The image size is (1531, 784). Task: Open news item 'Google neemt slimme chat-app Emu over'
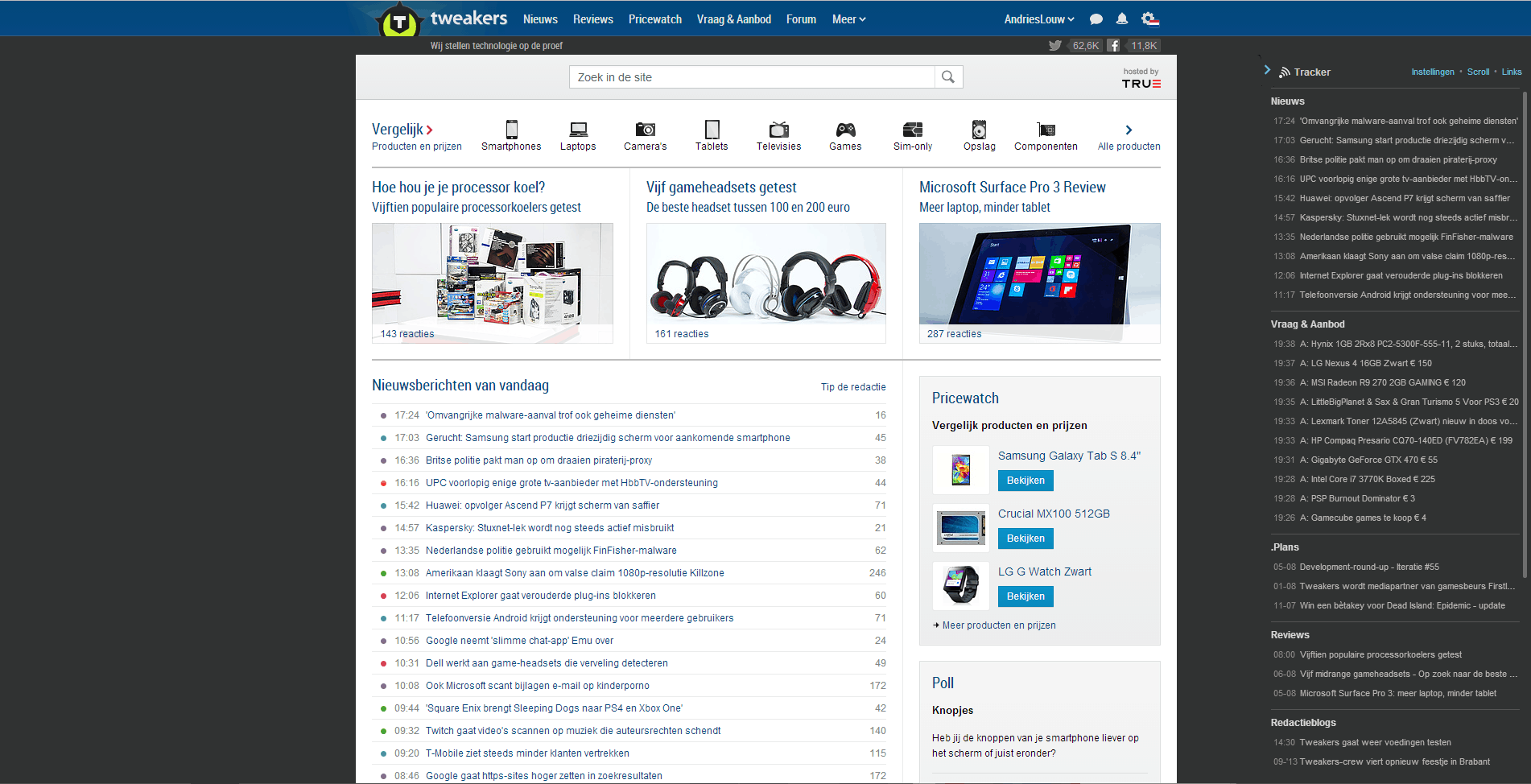click(519, 641)
